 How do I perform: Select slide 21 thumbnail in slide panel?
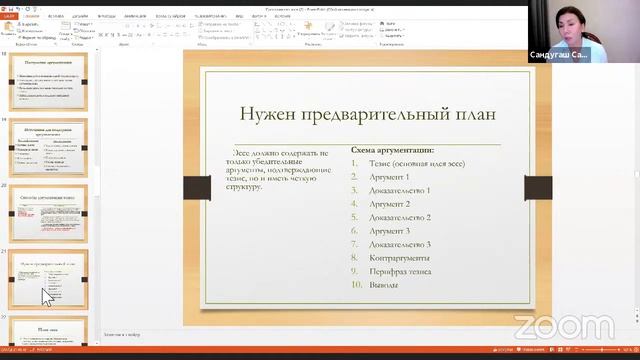click(48, 280)
